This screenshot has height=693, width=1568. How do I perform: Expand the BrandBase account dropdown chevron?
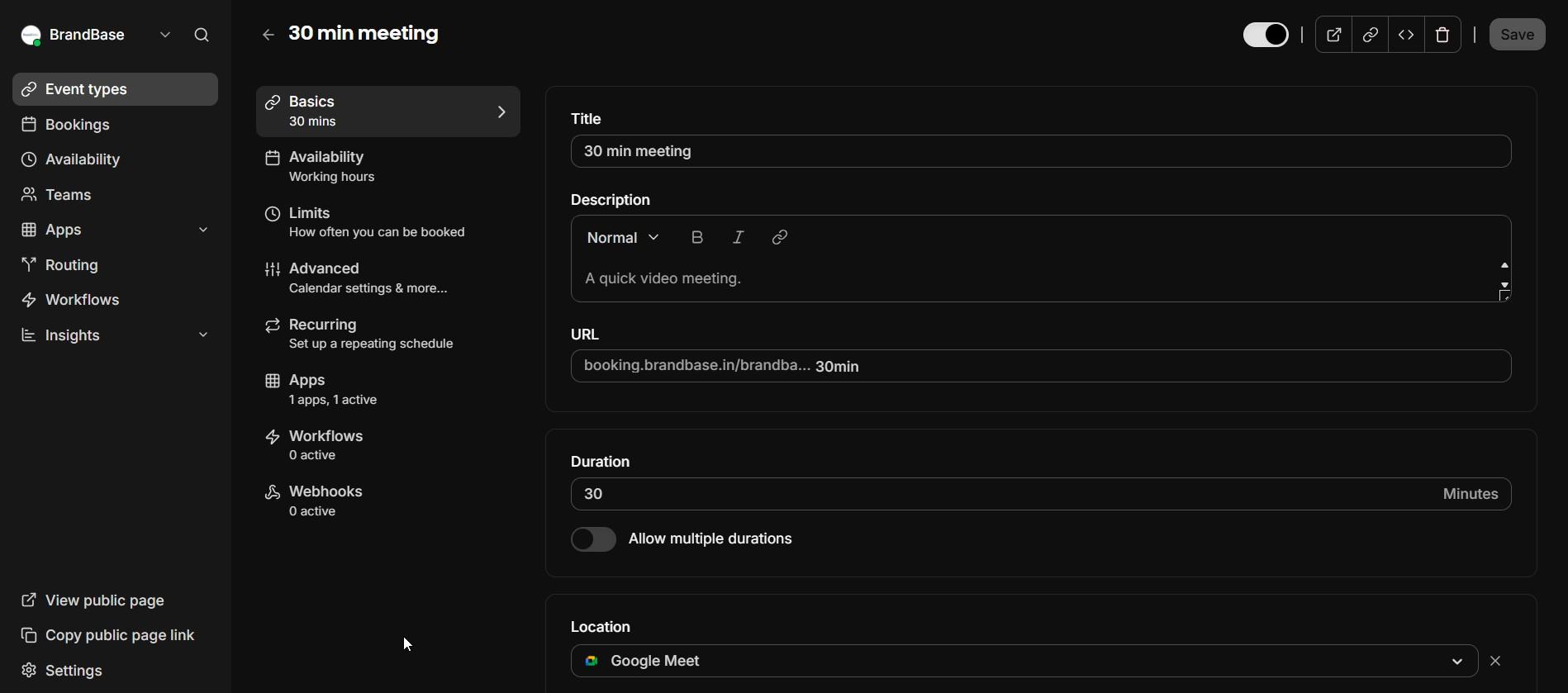[165, 36]
